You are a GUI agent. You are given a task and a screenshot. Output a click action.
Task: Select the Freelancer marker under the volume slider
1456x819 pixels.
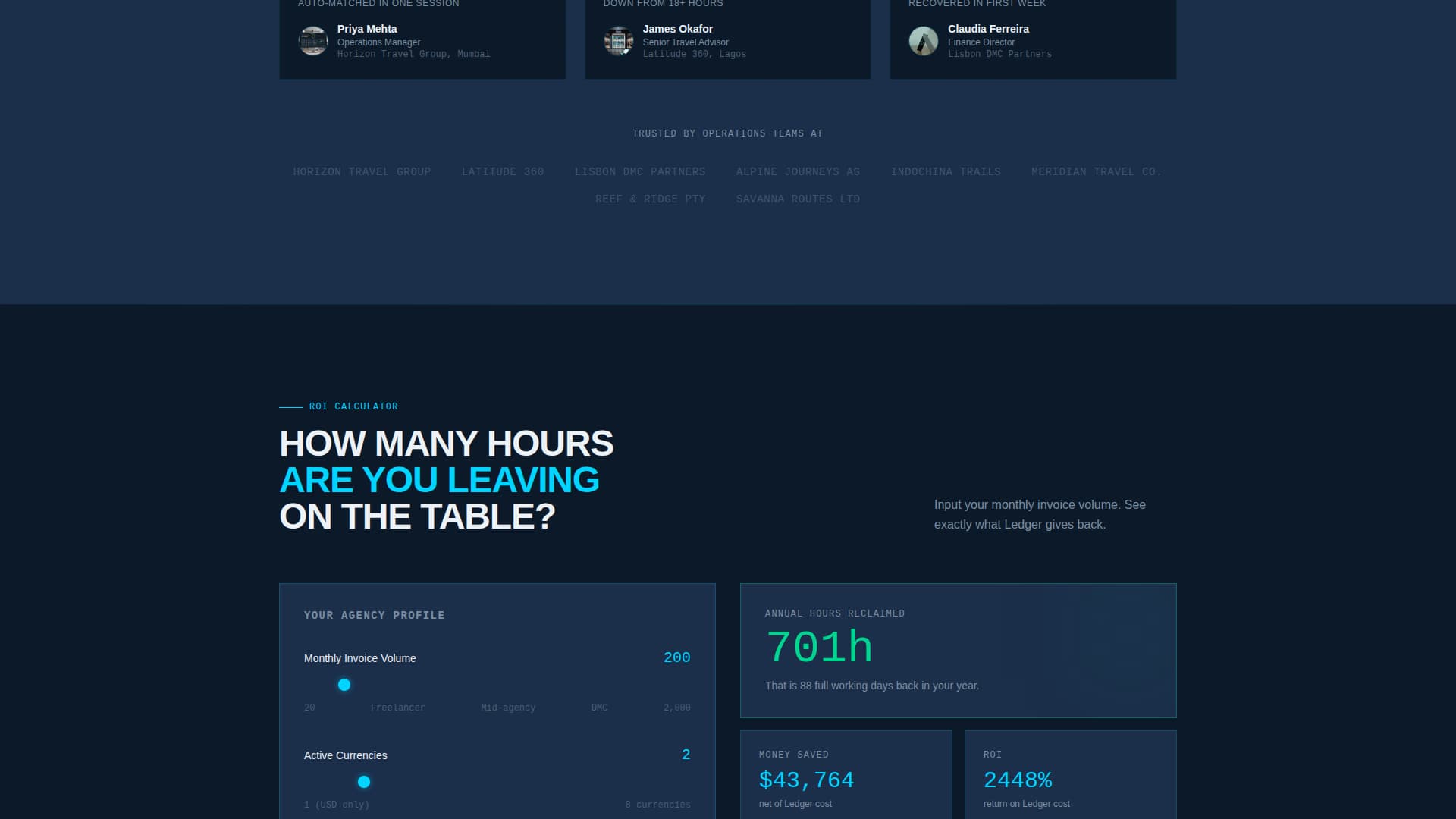pyautogui.click(x=398, y=708)
